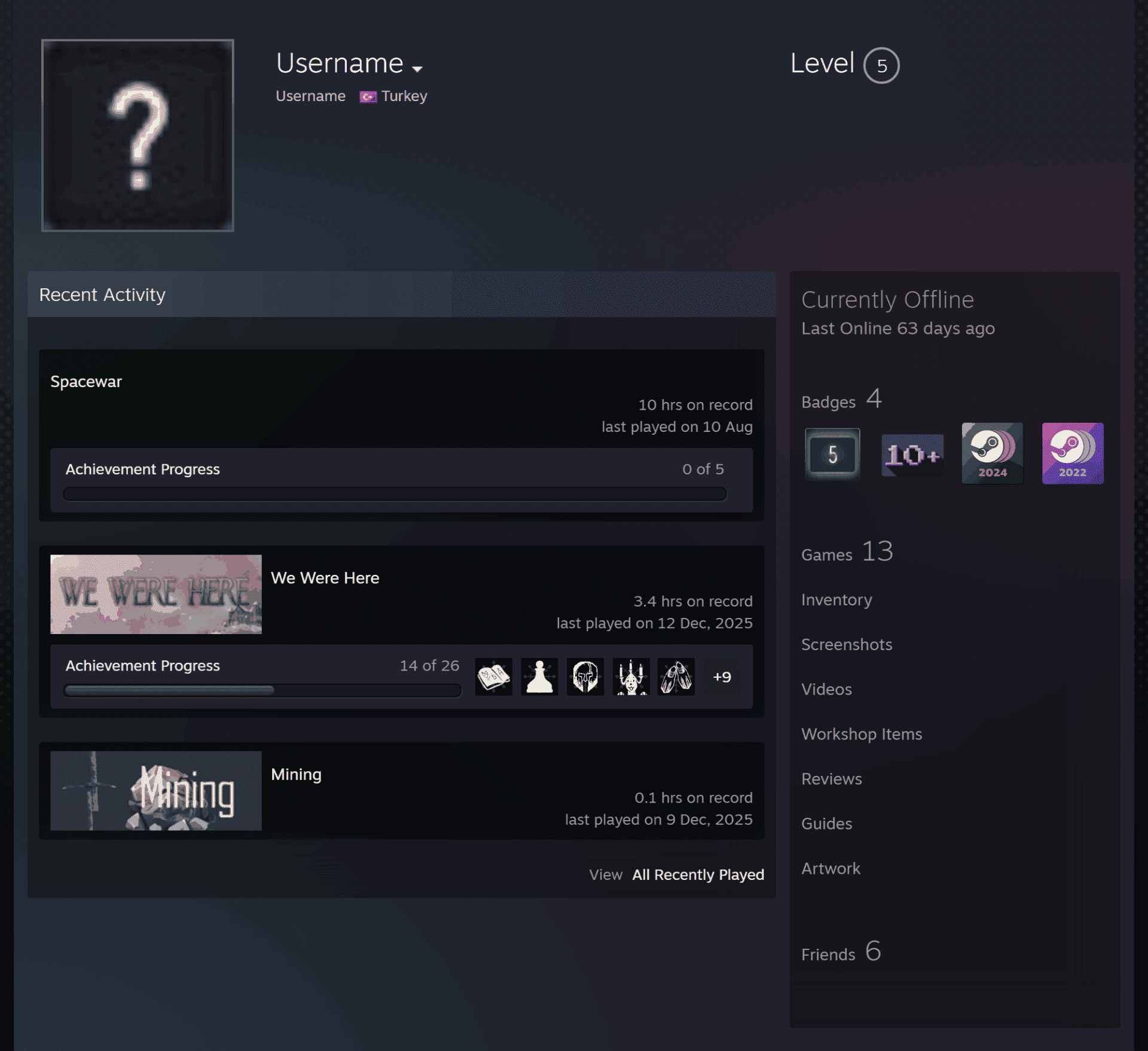Click the We Were Here progress bar
The height and width of the screenshot is (1051, 1148).
coord(262,690)
